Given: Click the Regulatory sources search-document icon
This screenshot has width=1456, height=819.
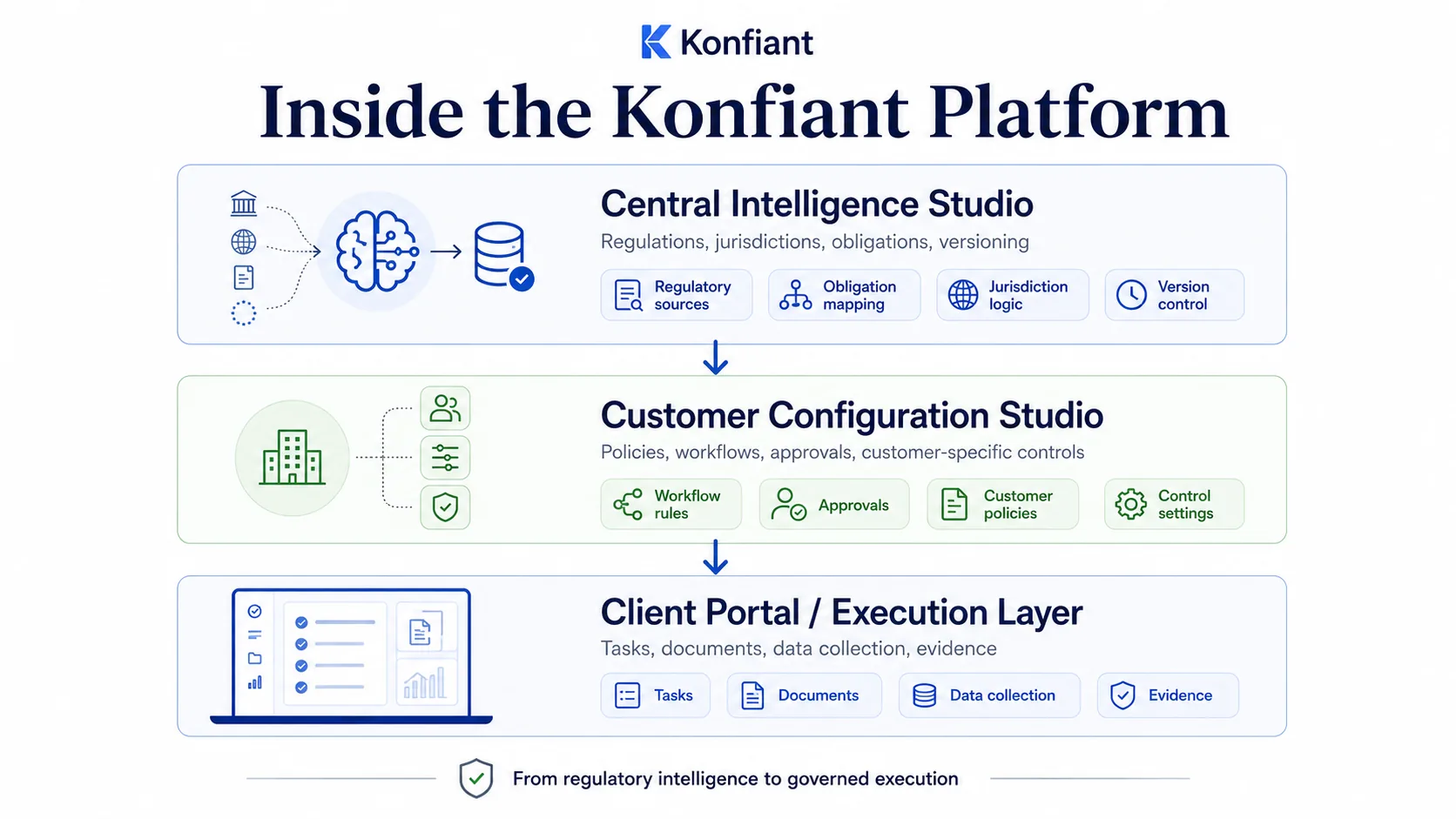Looking at the screenshot, I should point(628,296).
